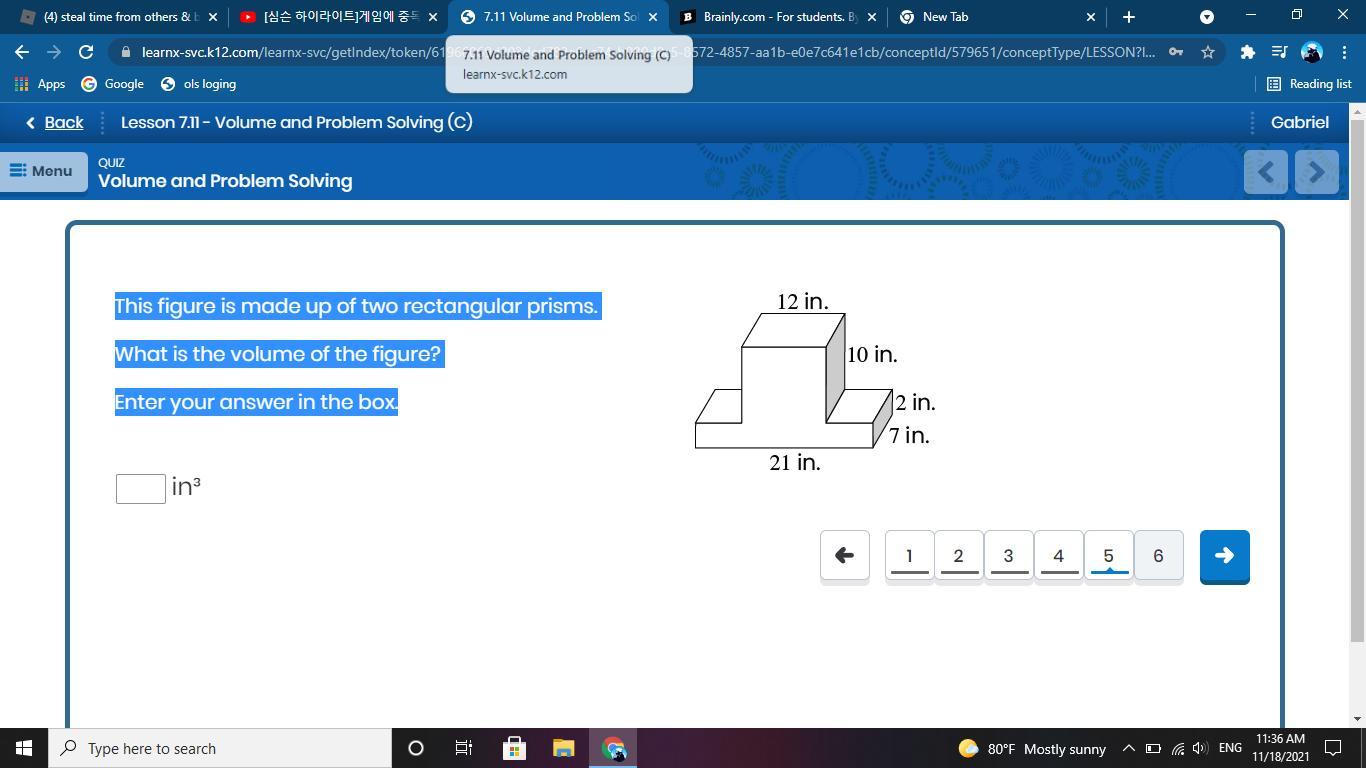
Task: Change the ENG input language
Action: 1230,748
